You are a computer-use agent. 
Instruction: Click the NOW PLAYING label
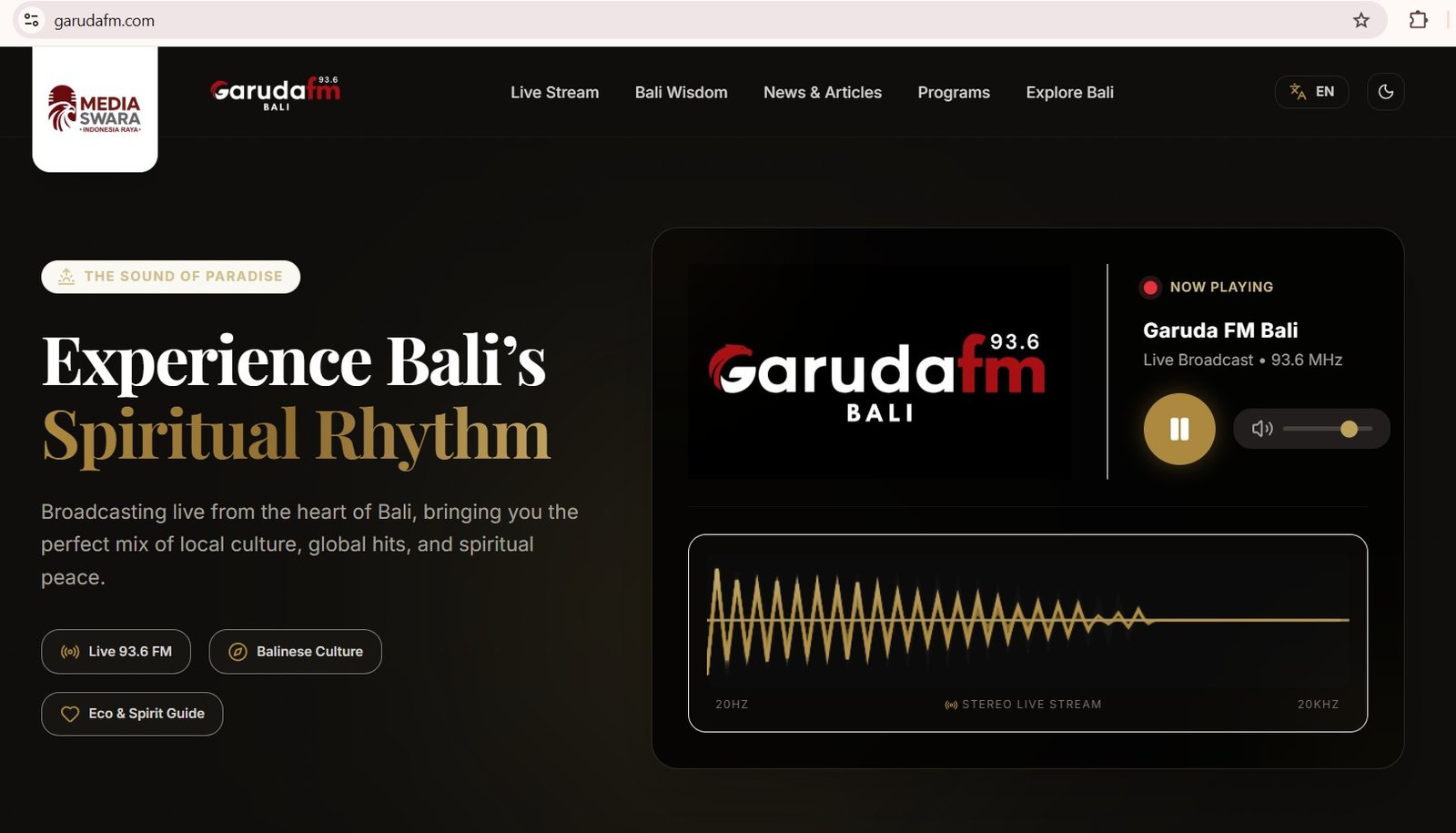[1221, 287]
